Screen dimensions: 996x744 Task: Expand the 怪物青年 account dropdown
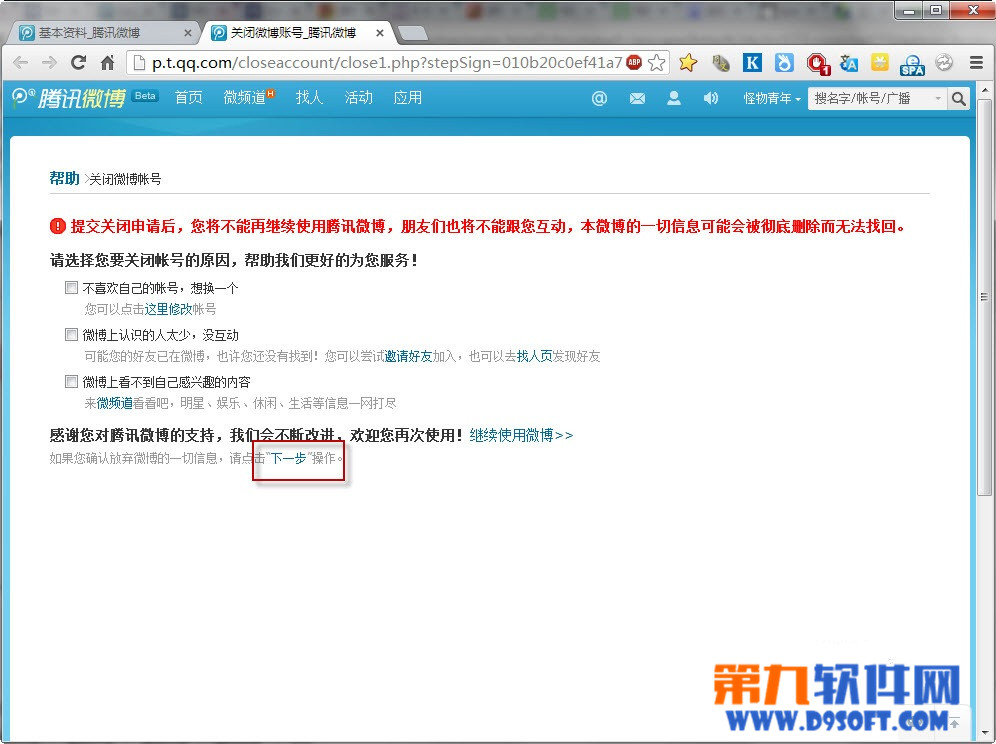tap(772, 98)
